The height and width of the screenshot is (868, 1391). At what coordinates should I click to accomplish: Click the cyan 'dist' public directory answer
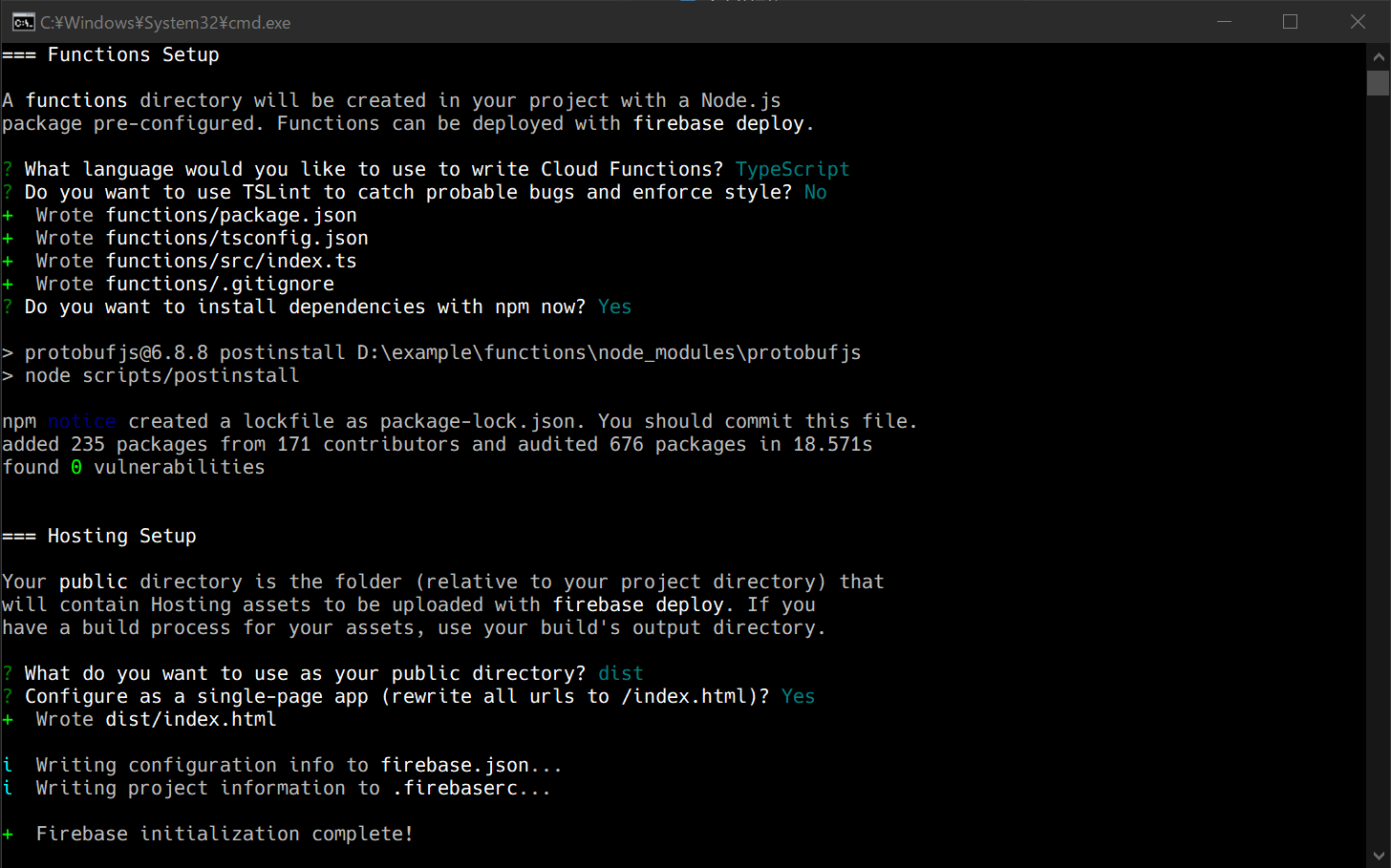(620, 673)
